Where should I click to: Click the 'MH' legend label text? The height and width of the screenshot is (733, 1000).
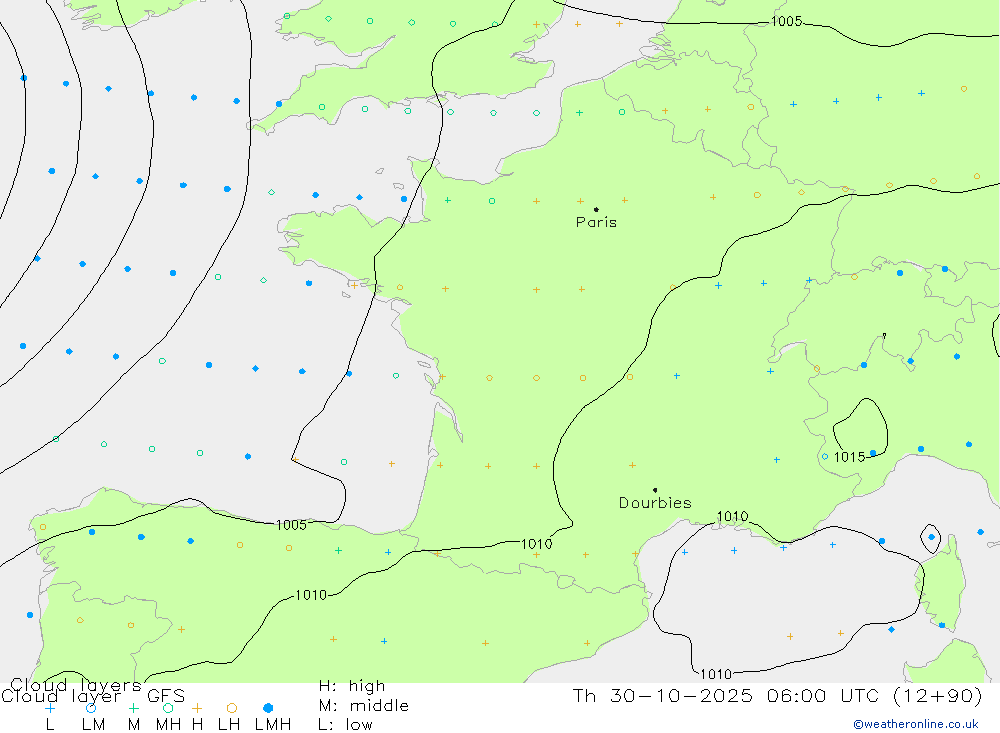pos(168,725)
